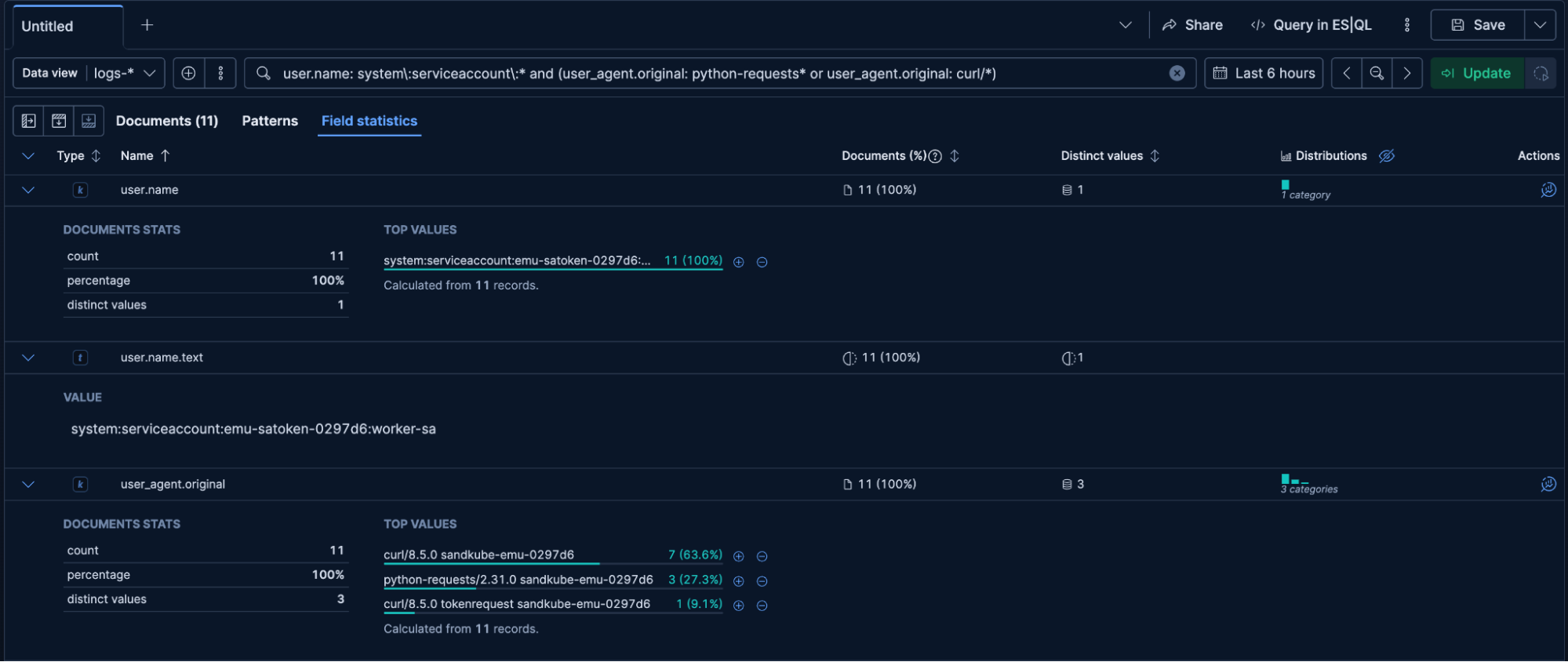Hide distributions with the eye icon

pos(1387,156)
